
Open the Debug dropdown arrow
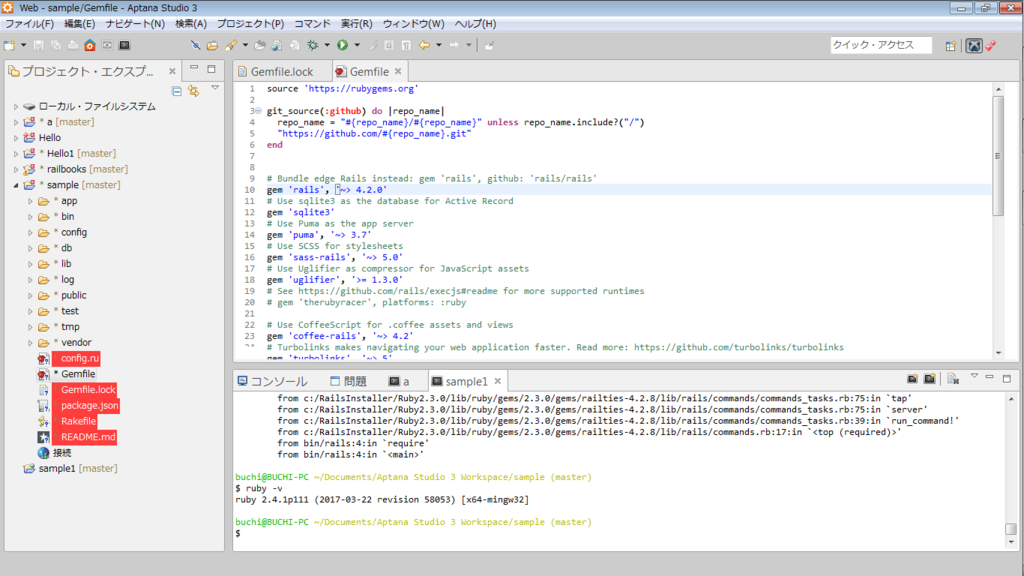tap(327, 45)
